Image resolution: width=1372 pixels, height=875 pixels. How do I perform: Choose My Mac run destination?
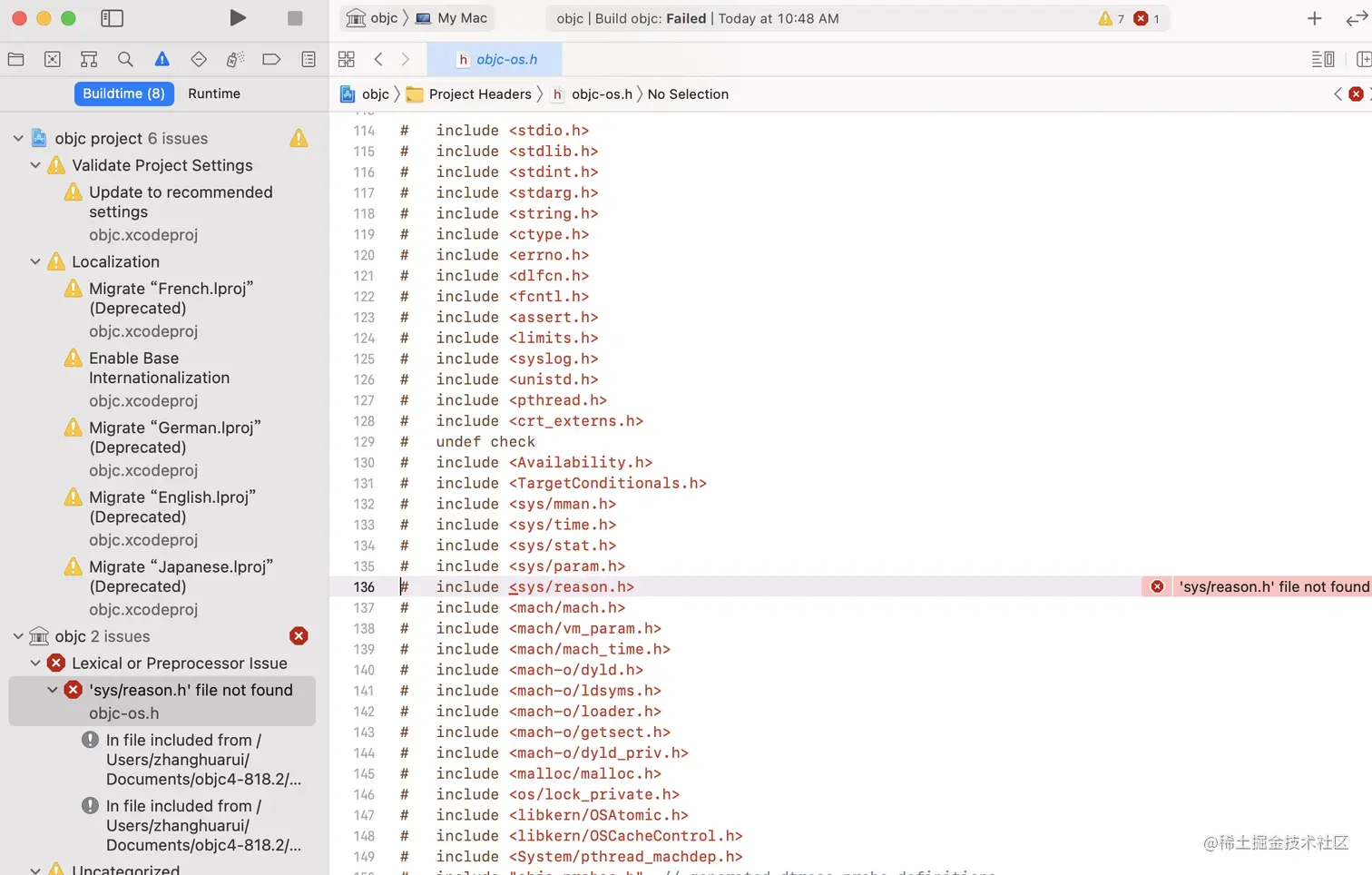click(452, 18)
